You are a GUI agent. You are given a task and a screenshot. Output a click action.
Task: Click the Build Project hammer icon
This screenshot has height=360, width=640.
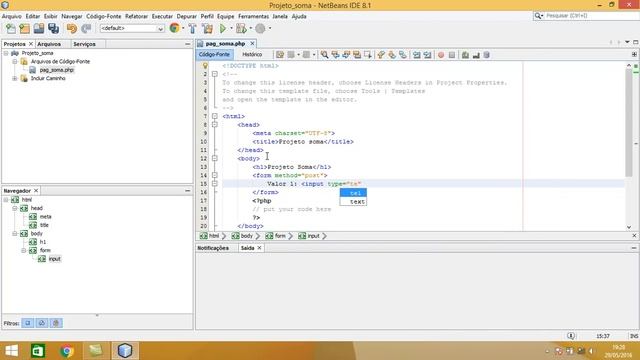pos(193,28)
